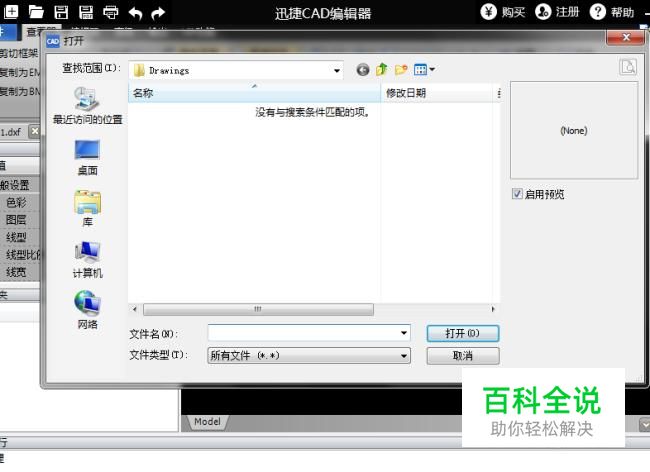Click the Undo arrow icon
The image size is (650, 472).
point(135,13)
